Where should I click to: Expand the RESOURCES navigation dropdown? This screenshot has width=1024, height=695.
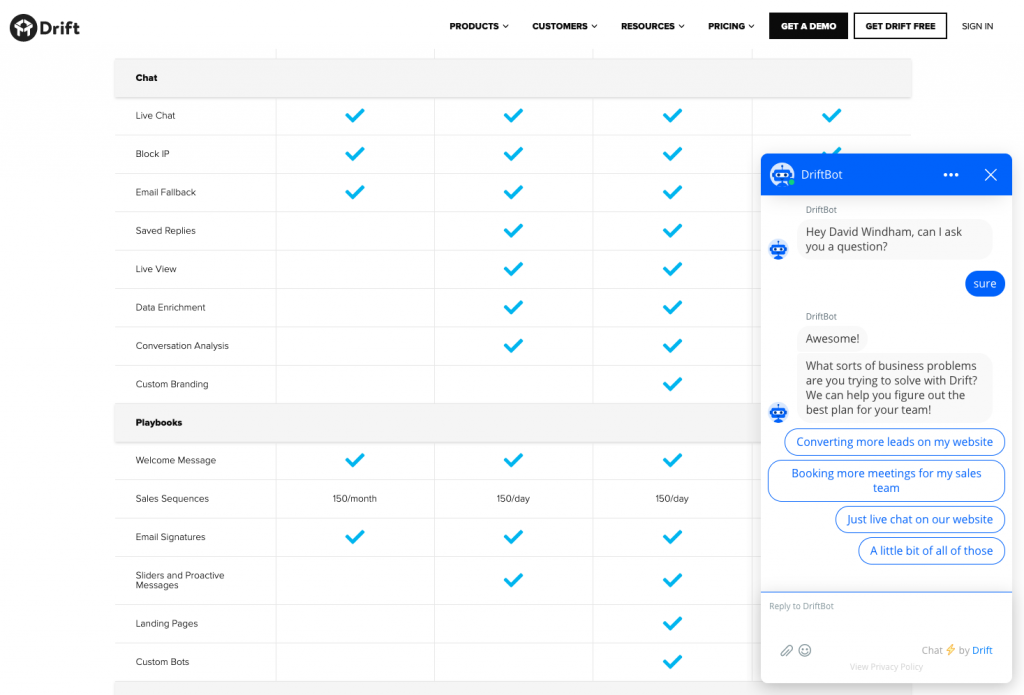click(652, 26)
